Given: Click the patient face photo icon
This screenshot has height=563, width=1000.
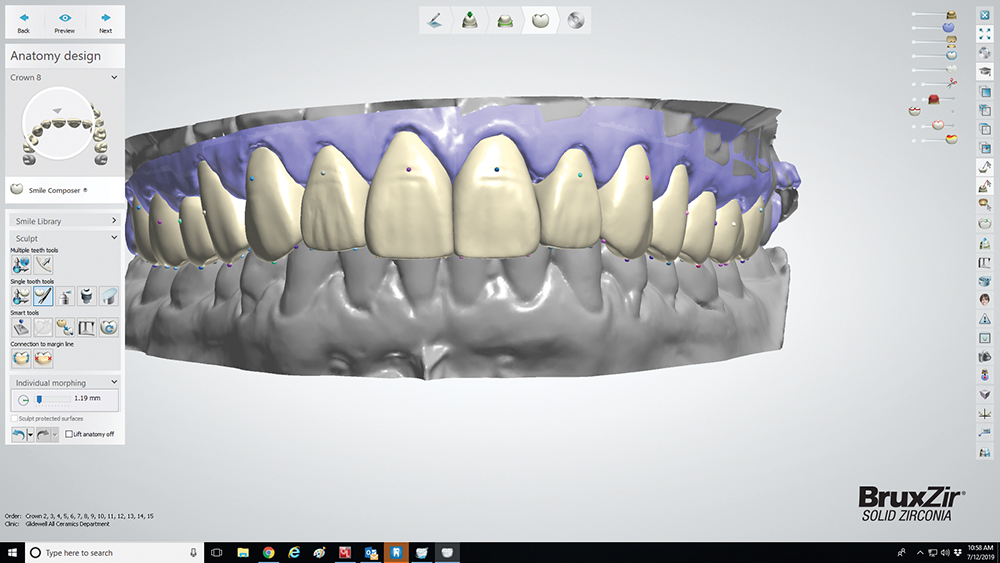Looking at the screenshot, I should 985,299.
